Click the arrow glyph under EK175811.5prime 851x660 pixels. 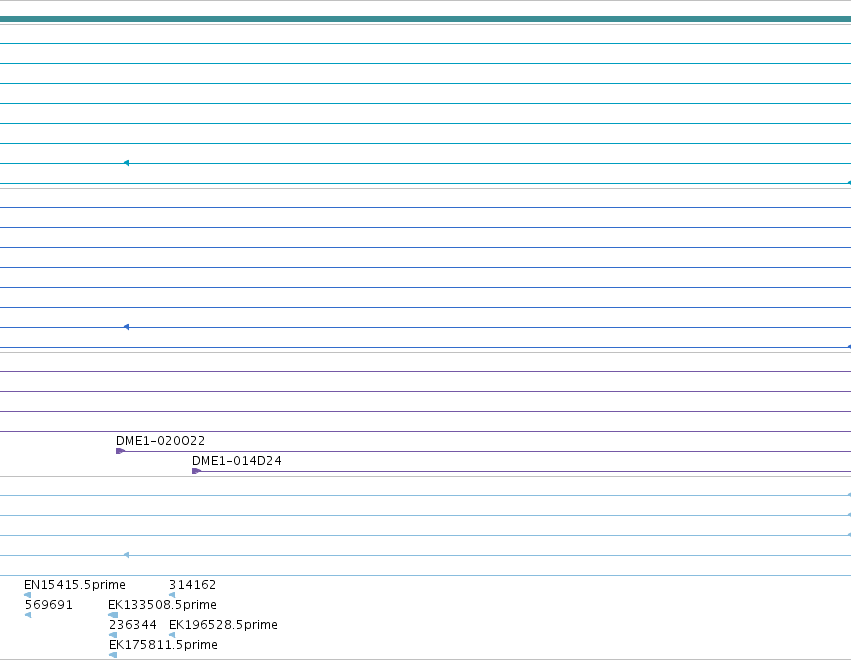click(113, 655)
